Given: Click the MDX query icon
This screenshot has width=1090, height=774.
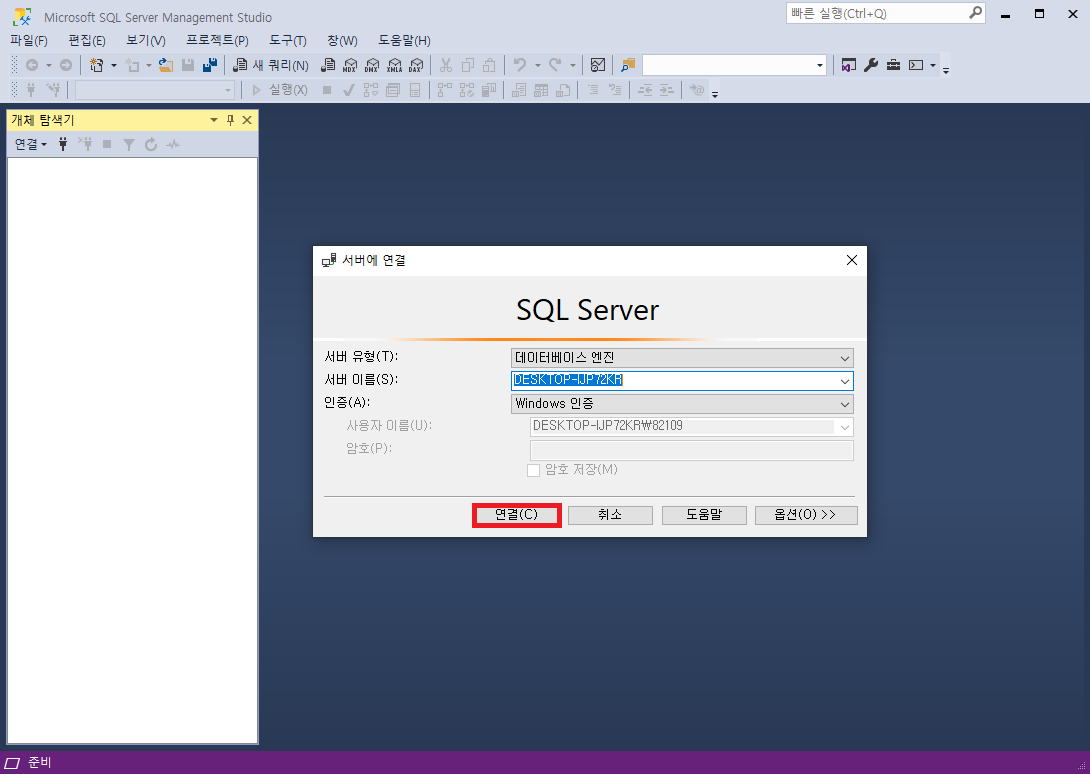Looking at the screenshot, I should [350, 65].
